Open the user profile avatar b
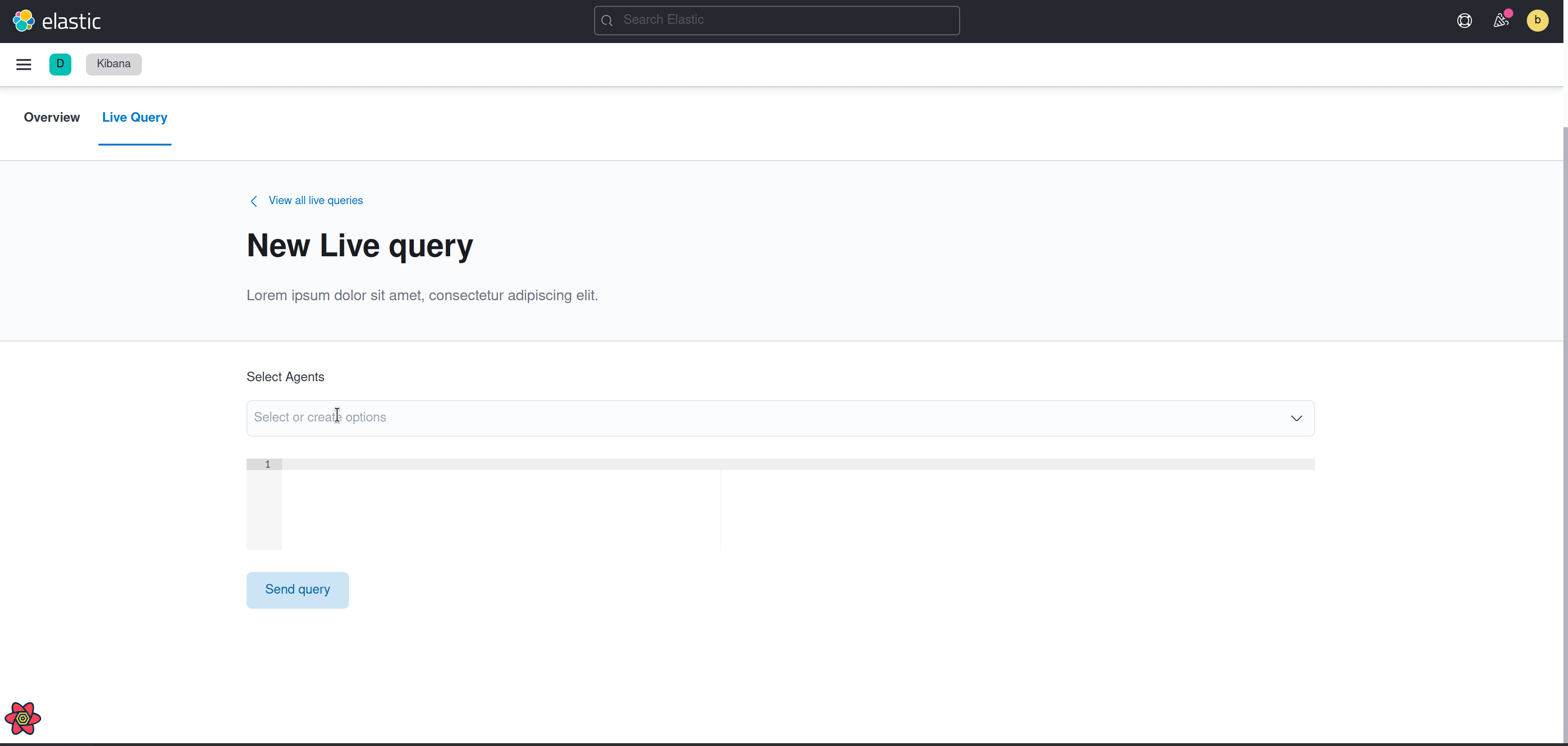This screenshot has height=746, width=1568. tap(1537, 21)
